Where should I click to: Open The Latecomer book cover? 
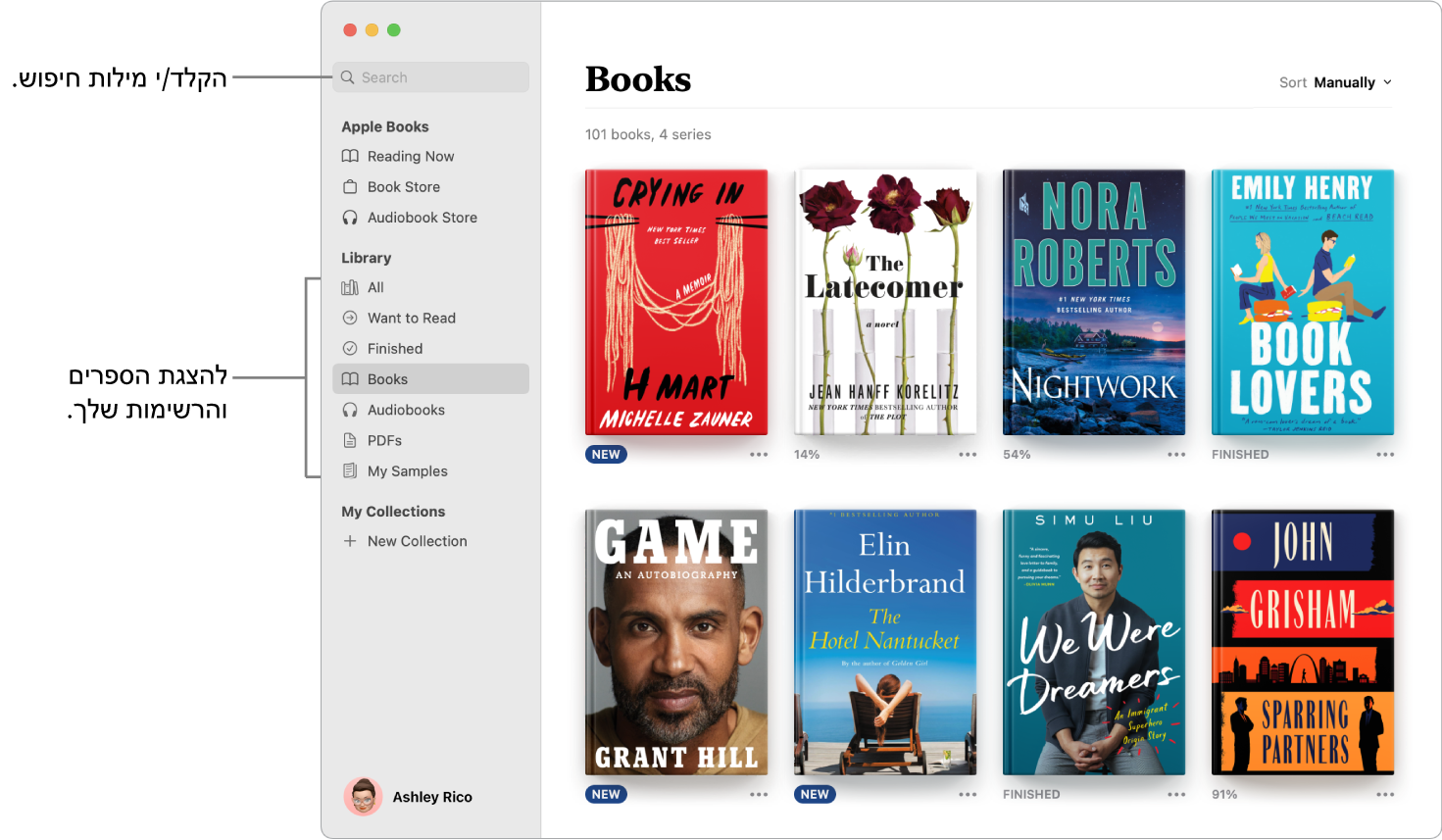(885, 302)
